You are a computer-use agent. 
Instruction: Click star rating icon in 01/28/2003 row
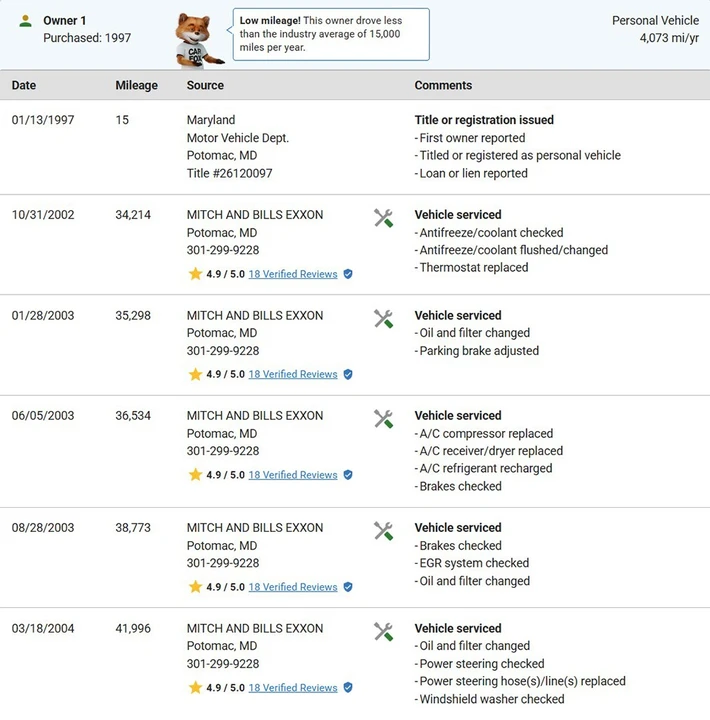(x=195, y=374)
